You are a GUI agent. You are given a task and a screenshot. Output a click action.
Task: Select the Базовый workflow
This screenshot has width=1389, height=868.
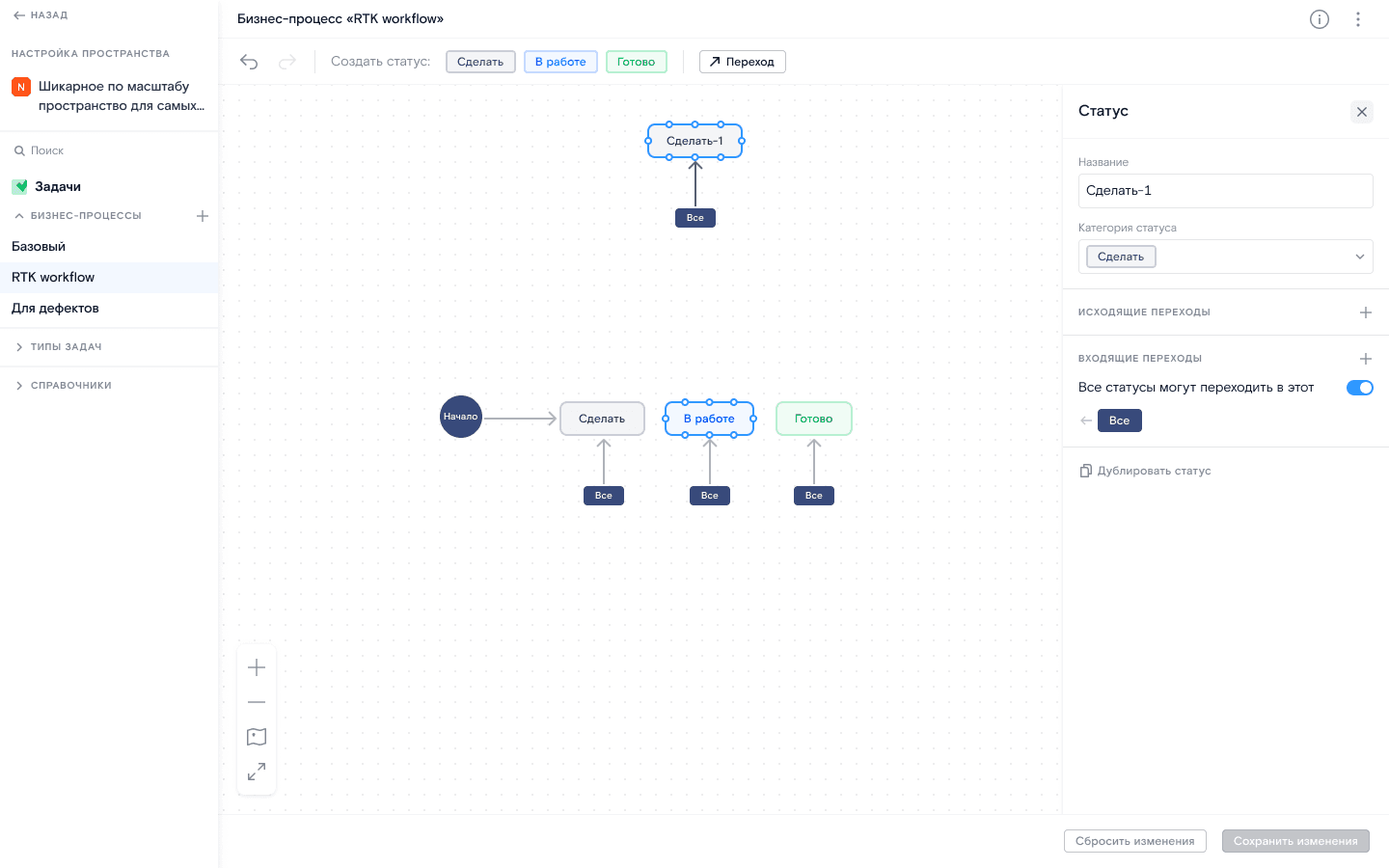pos(109,247)
